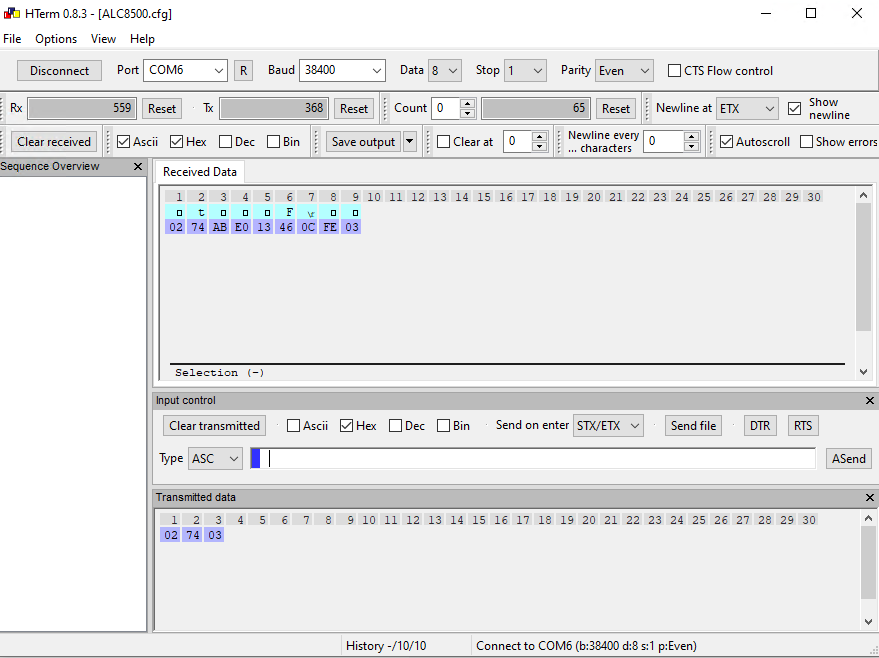Open the Help menu
879x658 pixels.
142,39
